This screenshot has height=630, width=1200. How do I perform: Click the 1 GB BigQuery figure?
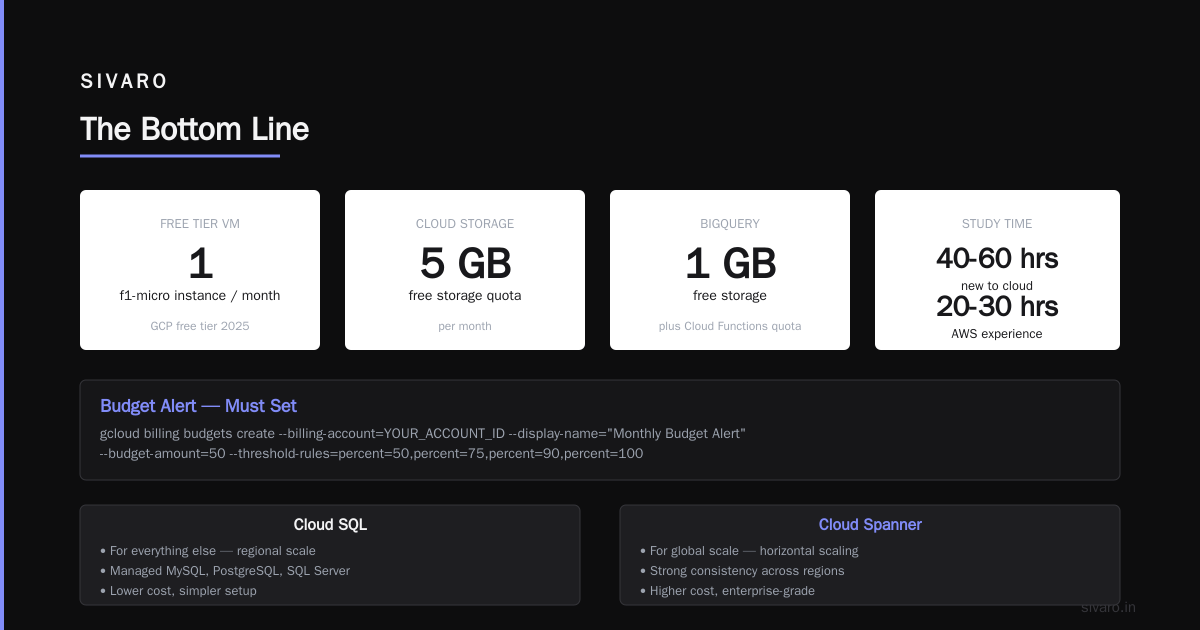click(x=730, y=263)
